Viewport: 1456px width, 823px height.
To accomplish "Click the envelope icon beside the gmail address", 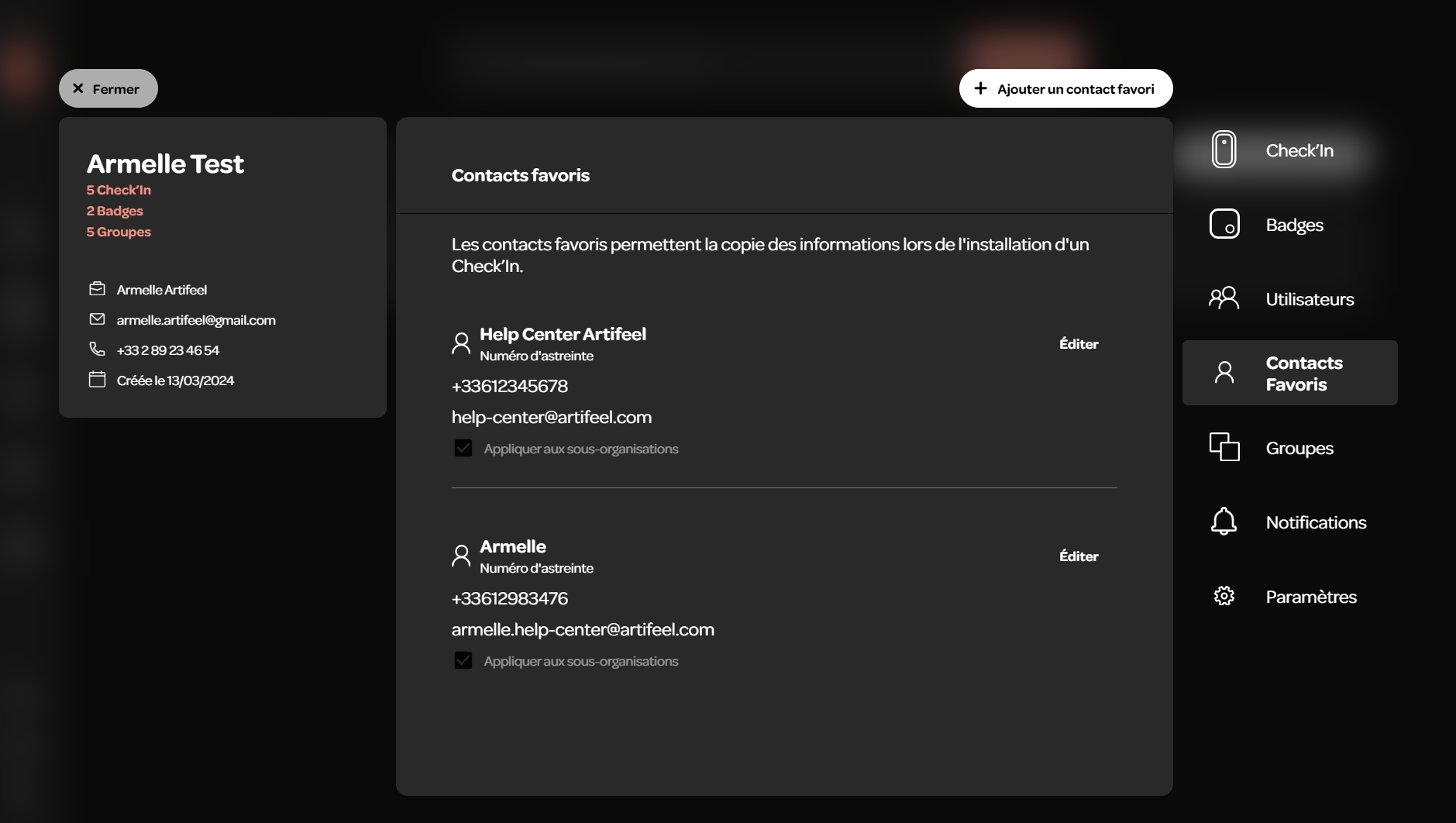I will coord(97,319).
